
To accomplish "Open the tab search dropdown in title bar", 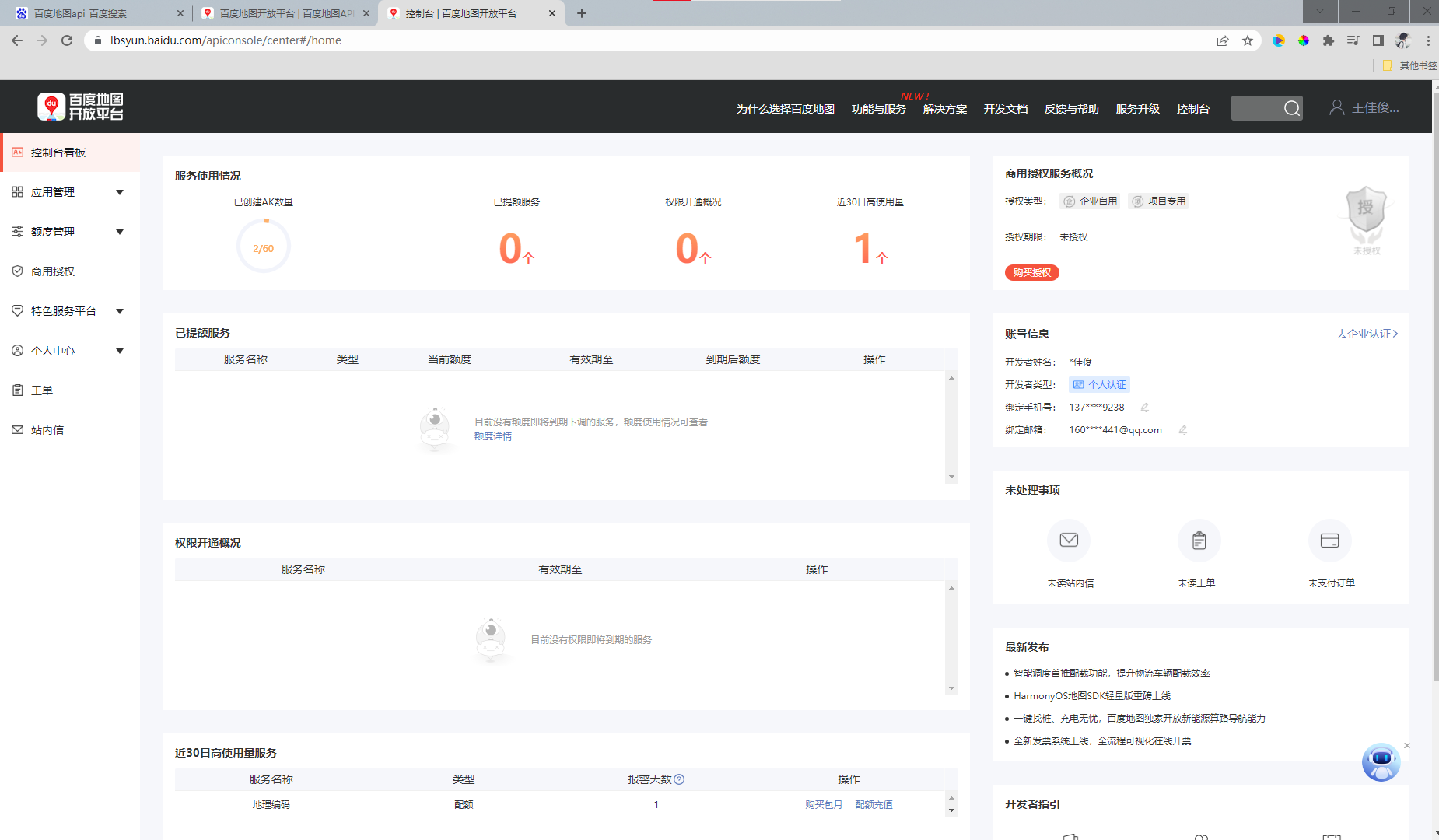I will pos(1319,11).
